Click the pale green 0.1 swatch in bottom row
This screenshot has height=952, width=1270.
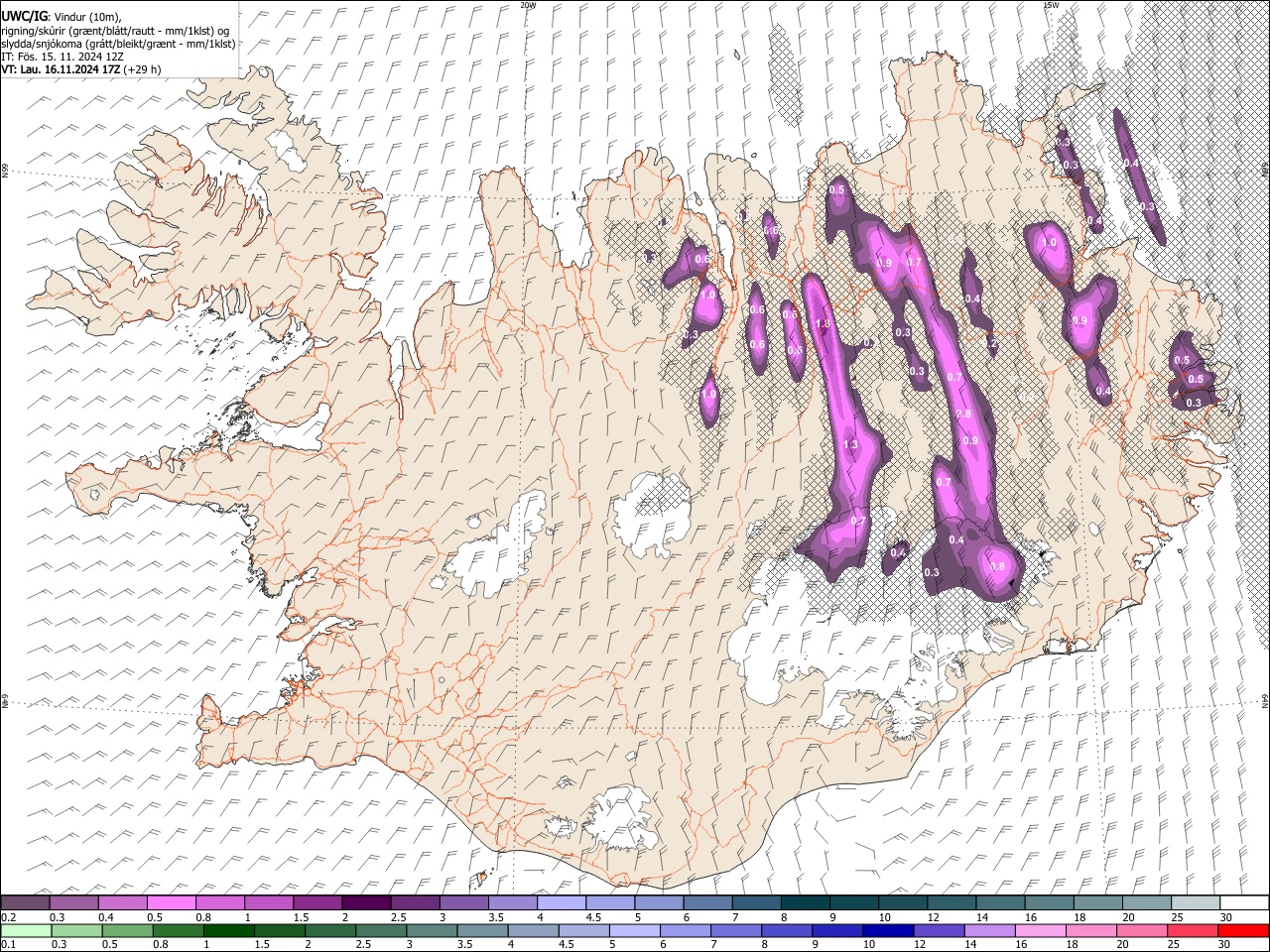pyautogui.click(x=26, y=930)
